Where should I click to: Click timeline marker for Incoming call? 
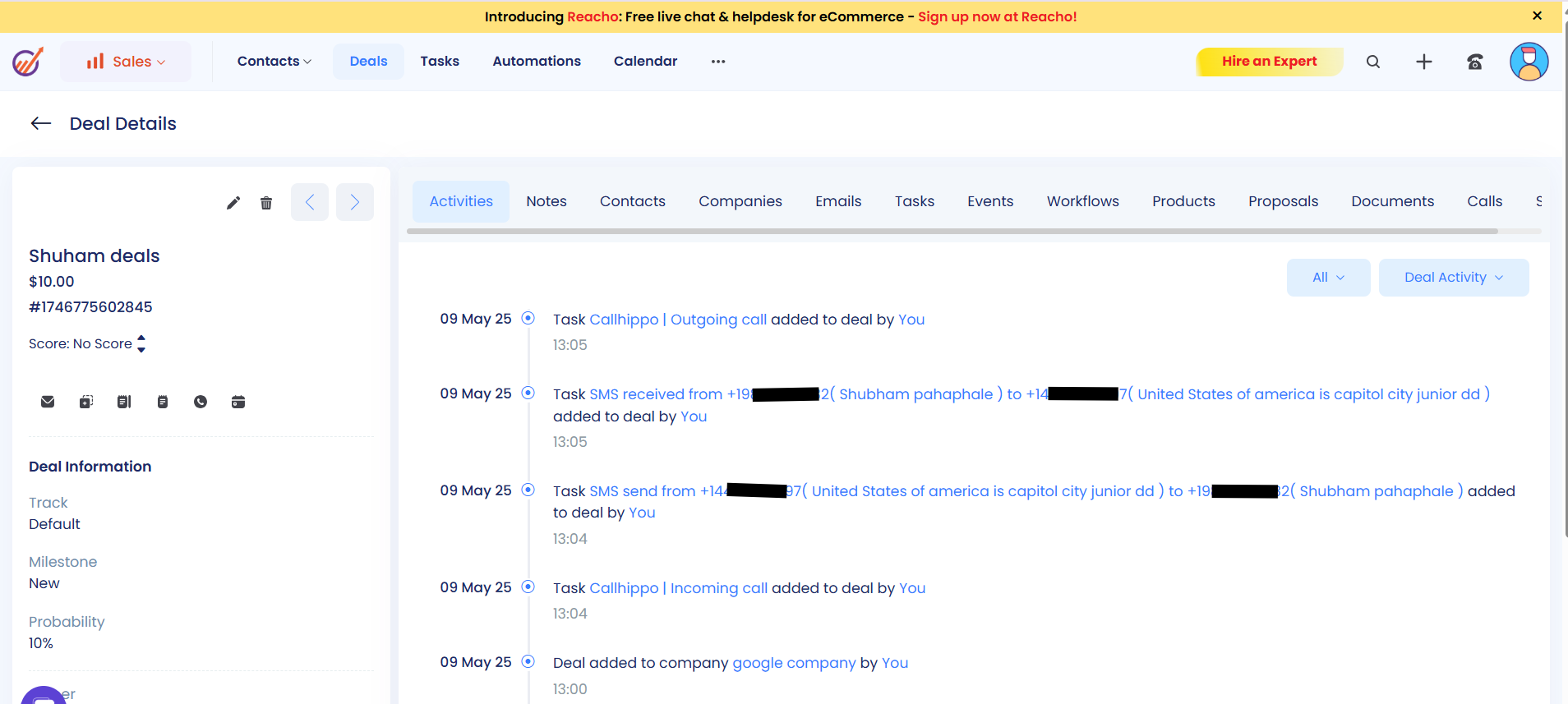coord(528,587)
